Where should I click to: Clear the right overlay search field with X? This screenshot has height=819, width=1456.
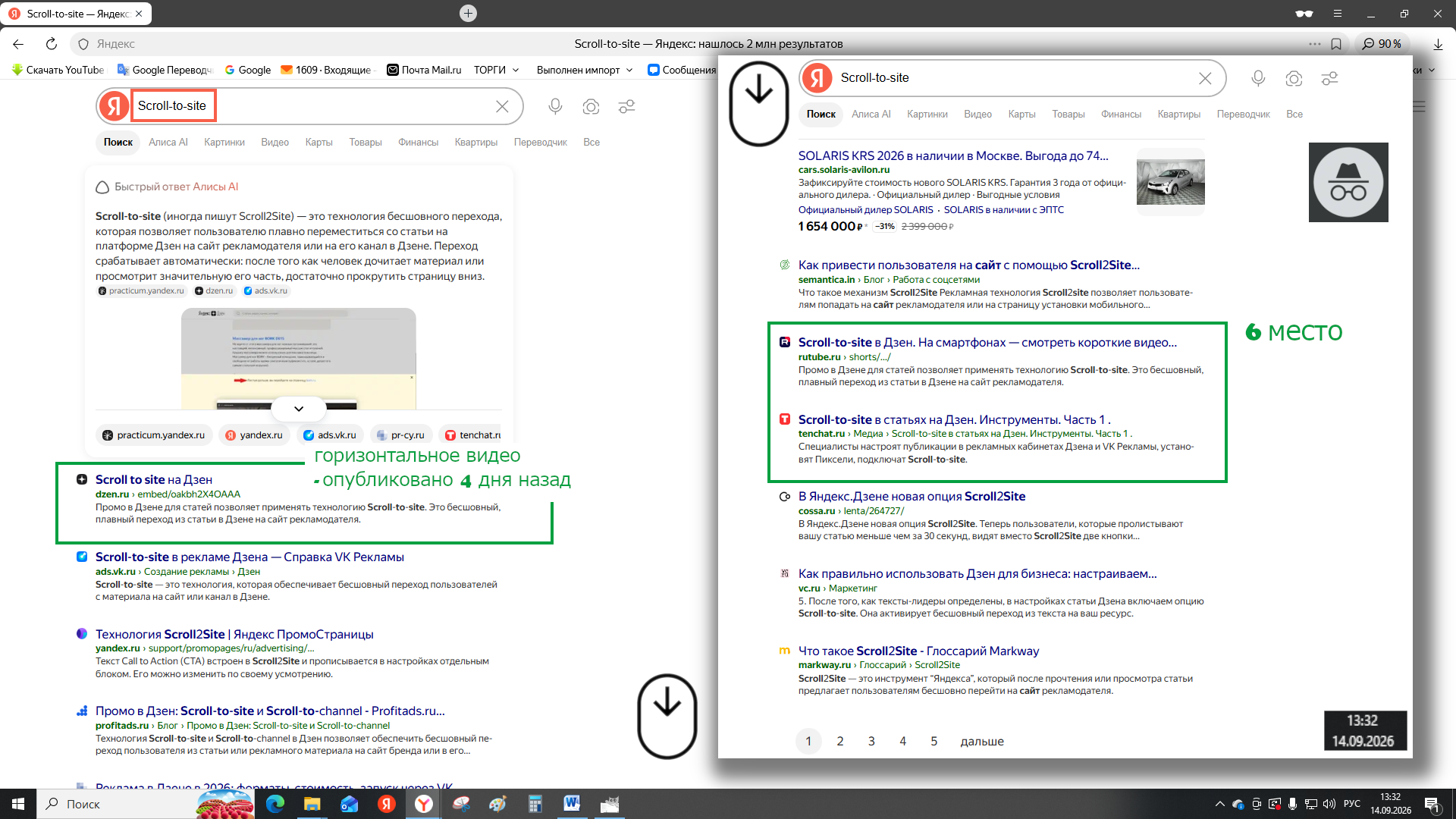[x=1205, y=78]
